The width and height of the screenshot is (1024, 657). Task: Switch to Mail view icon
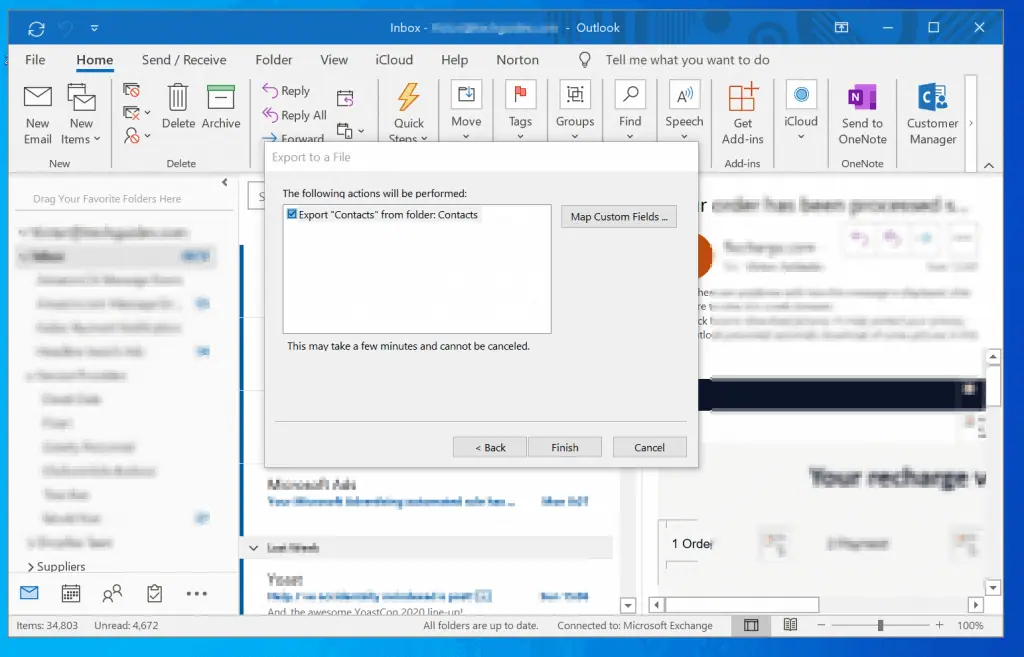click(x=29, y=593)
